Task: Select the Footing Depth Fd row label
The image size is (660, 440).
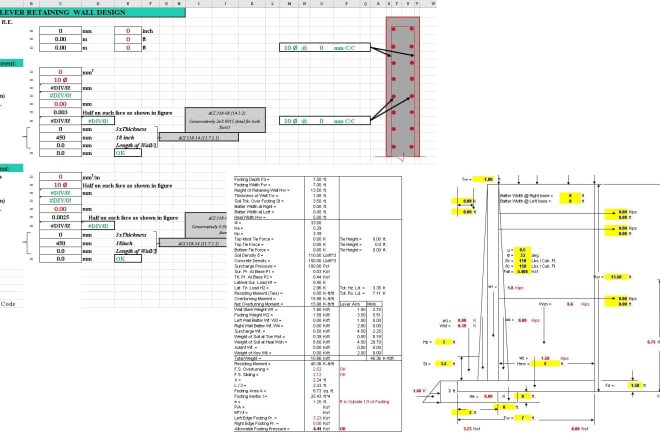Action: 252,179
